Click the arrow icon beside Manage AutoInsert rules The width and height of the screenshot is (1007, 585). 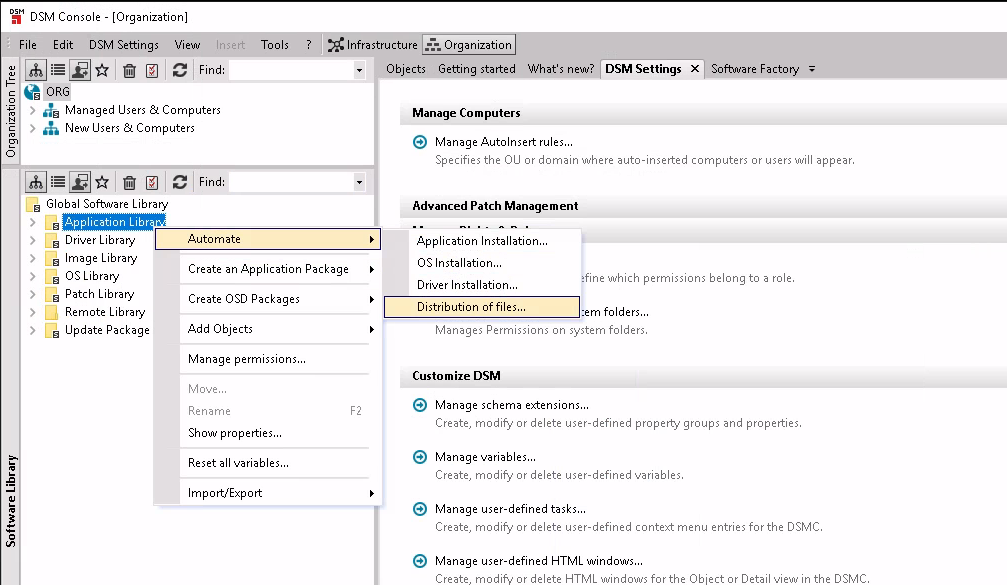420,142
